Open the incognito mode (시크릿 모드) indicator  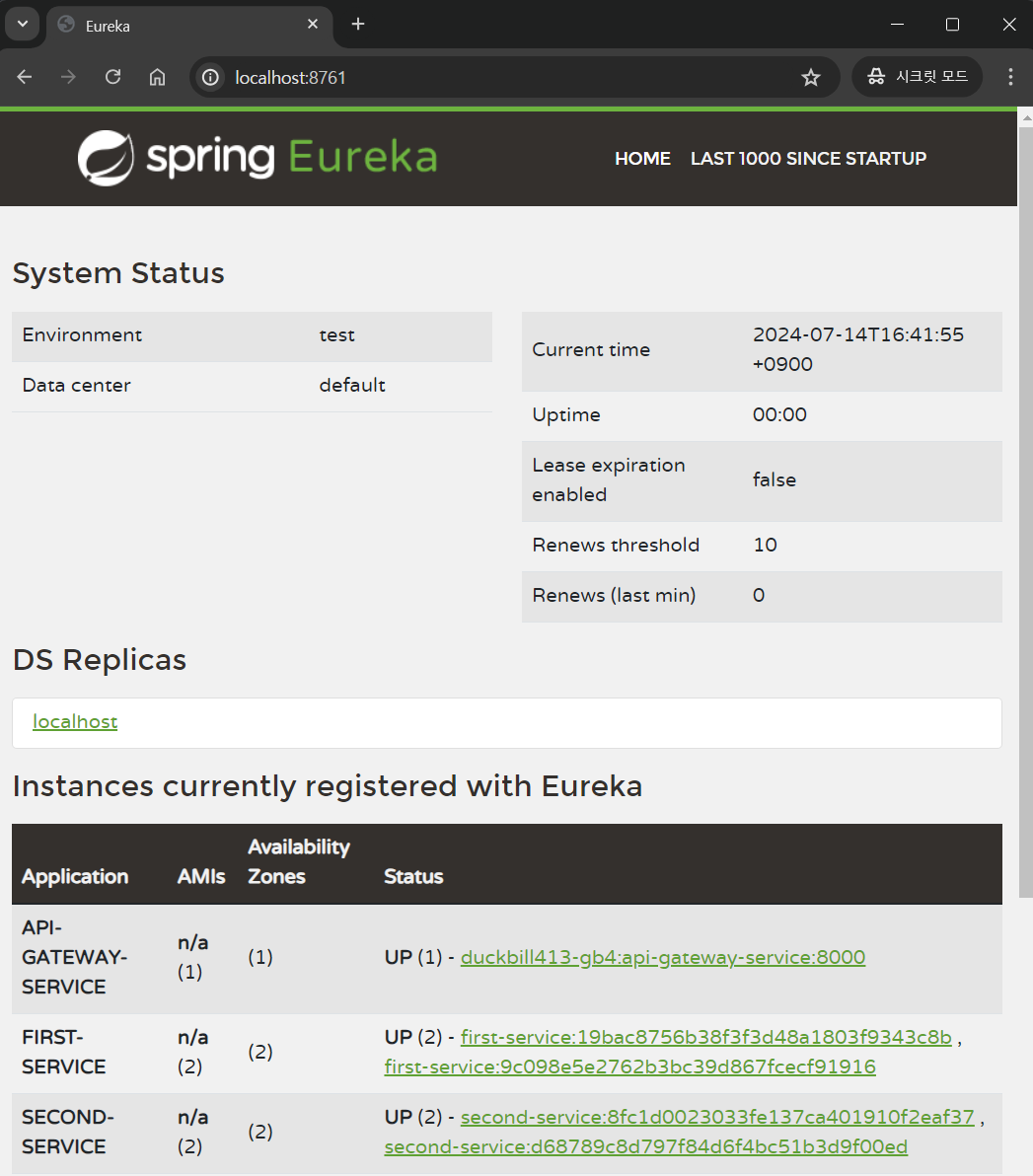pos(918,77)
